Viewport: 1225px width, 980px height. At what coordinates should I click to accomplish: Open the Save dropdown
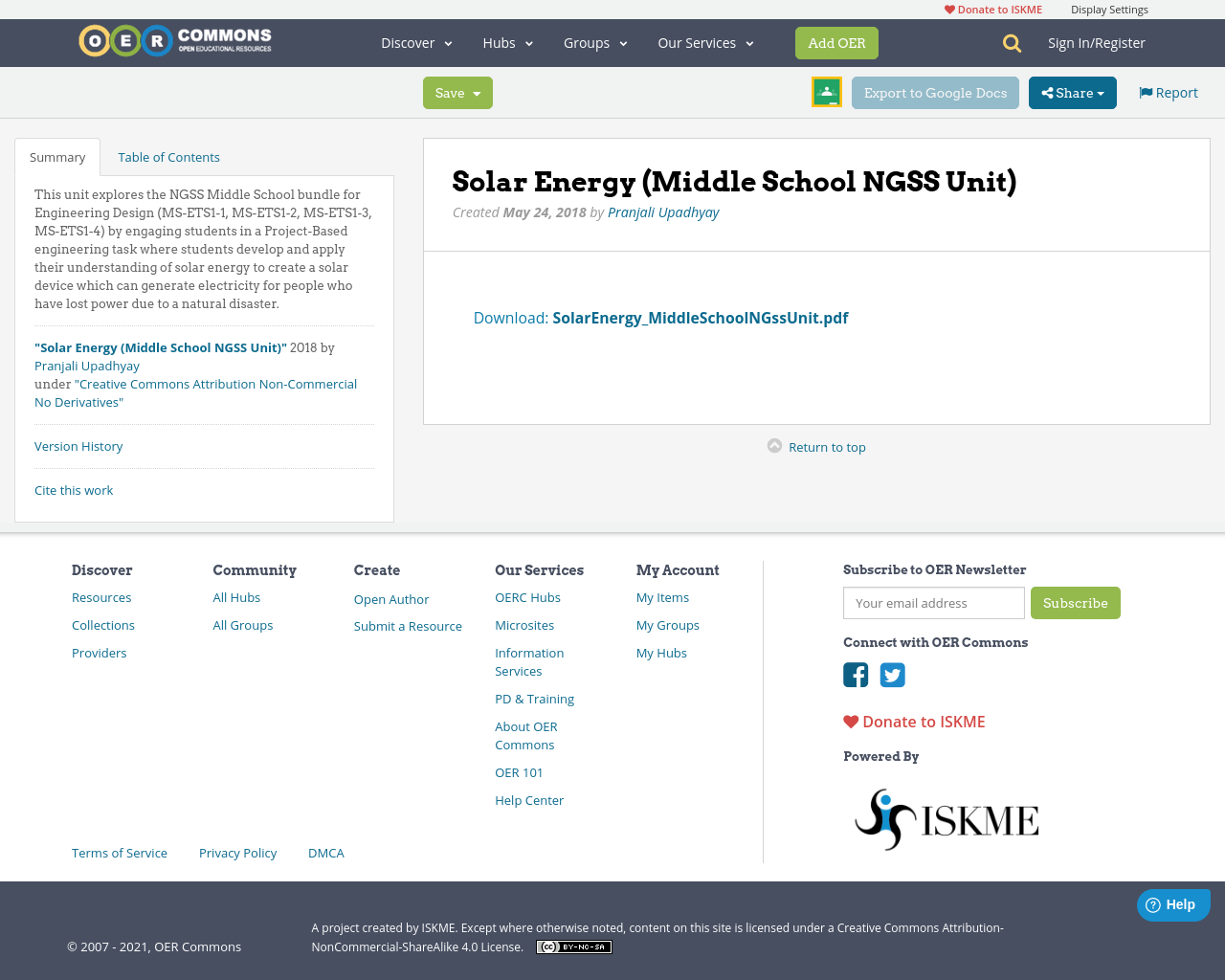point(457,92)
